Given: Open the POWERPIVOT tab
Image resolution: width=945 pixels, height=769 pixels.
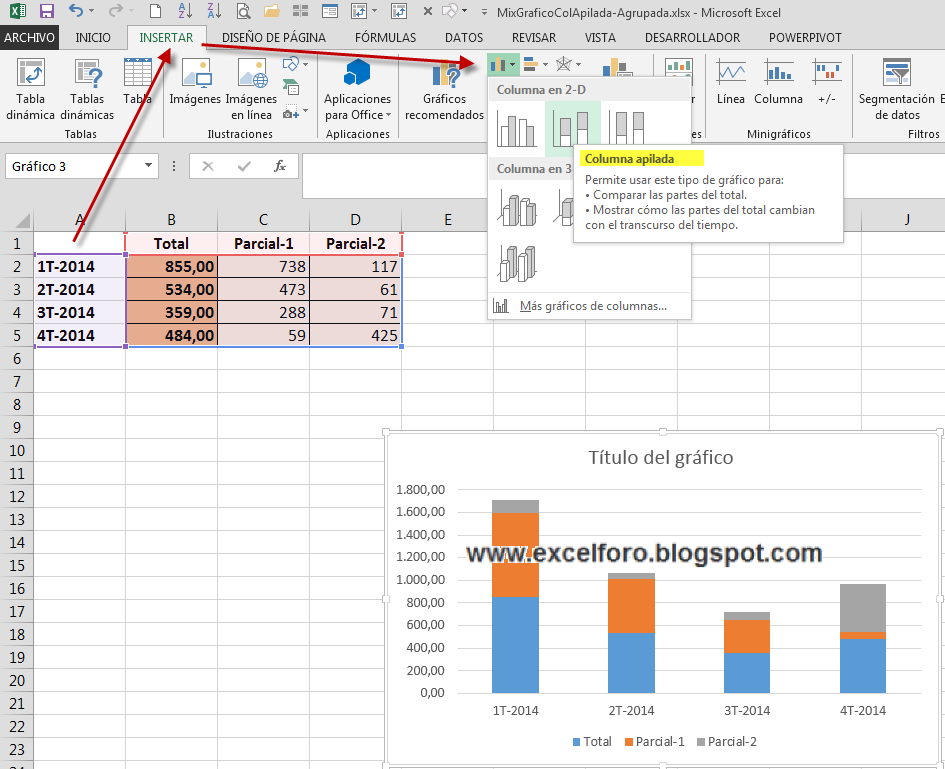Looking at the screenshot, I should click(805, 37).
